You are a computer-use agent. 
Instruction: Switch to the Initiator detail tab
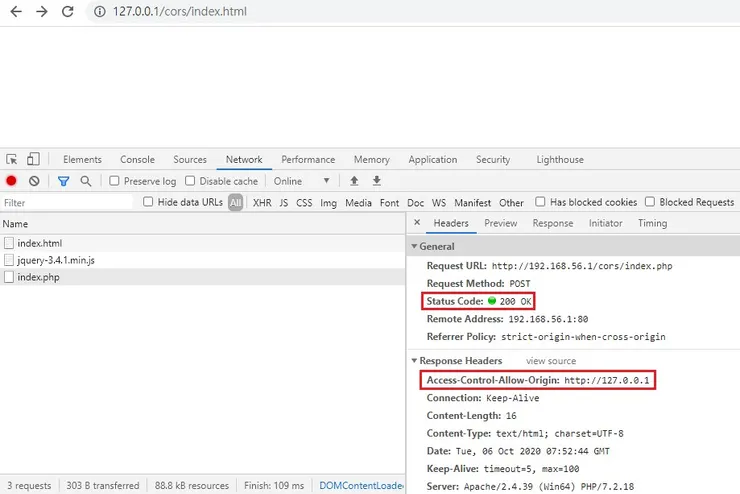pyautogui.click(x=605, y=223)
